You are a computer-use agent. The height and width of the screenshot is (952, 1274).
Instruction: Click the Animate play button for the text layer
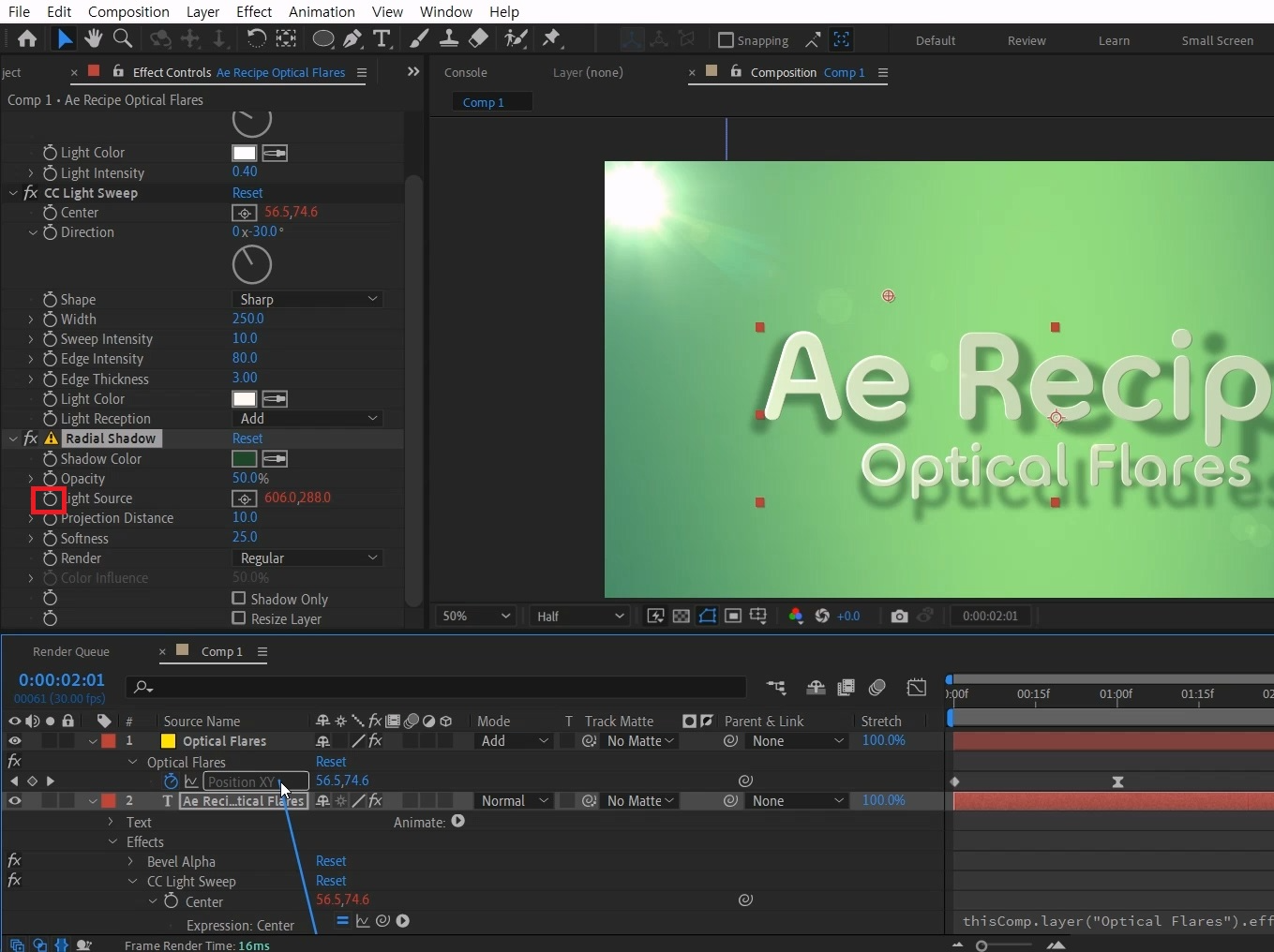click(x=457, y=821)
